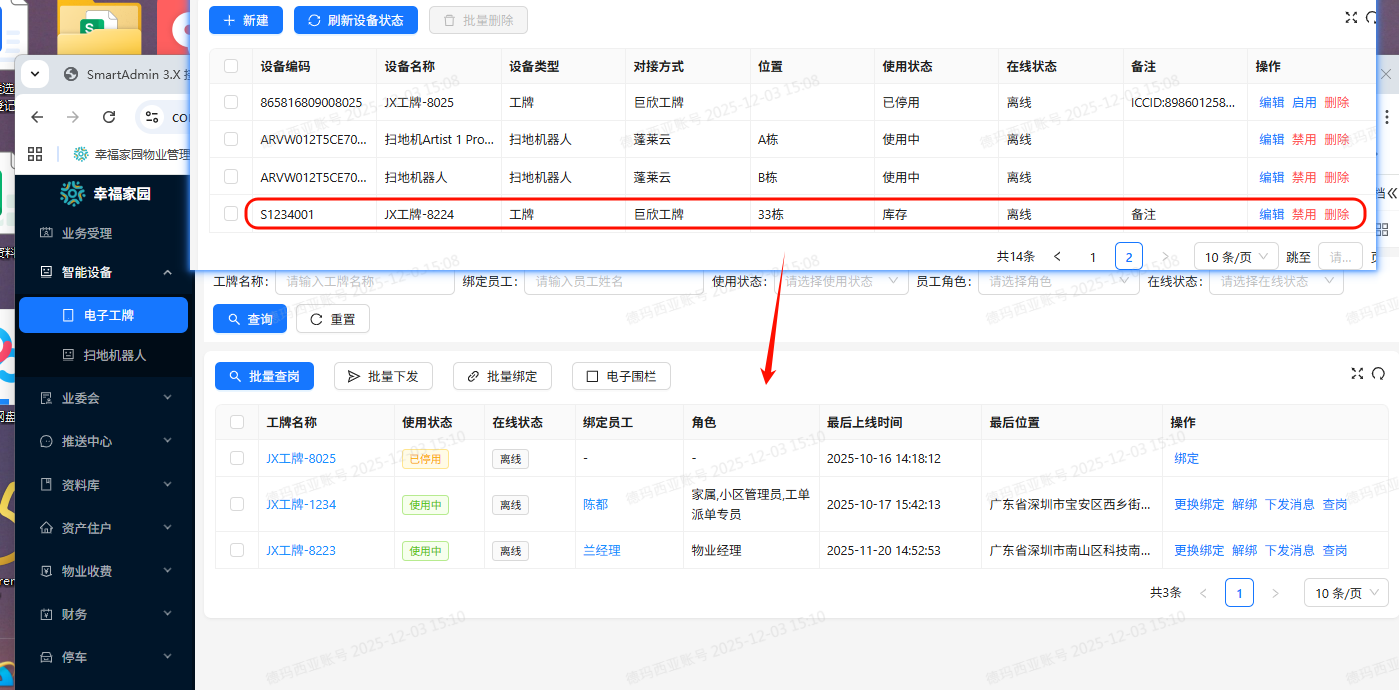Check the select-all checkbox in the device table header

[x=230, y=66]
